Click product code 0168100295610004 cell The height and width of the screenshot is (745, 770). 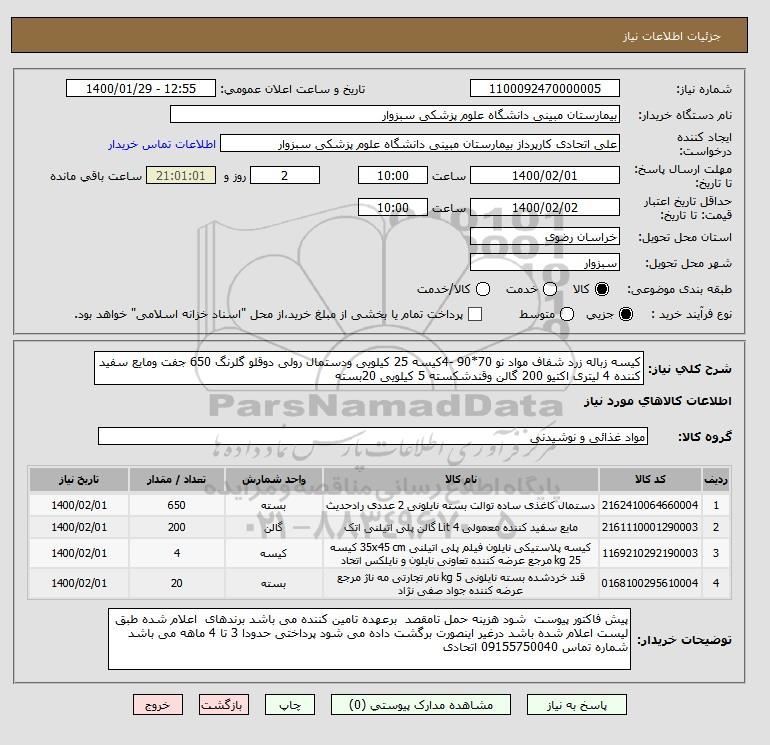point(650,583)
